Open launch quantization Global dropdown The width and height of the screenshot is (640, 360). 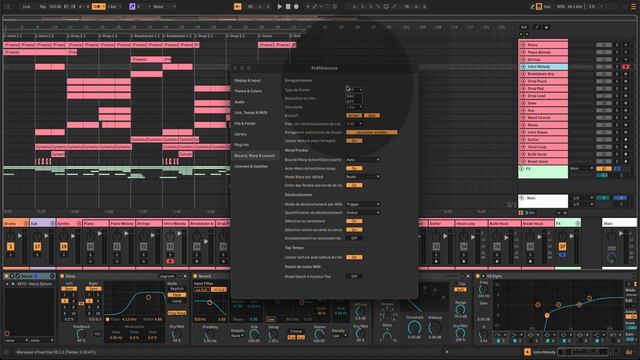coord(363,213)
